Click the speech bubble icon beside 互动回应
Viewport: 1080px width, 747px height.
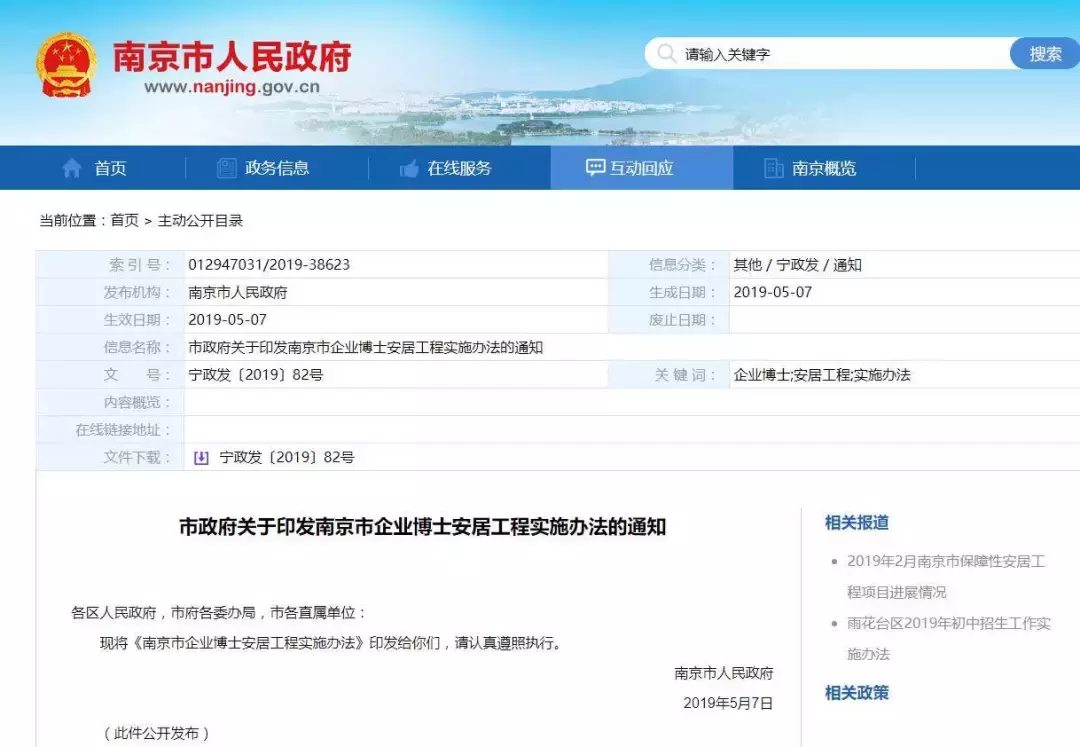click(x=594, y=168)
